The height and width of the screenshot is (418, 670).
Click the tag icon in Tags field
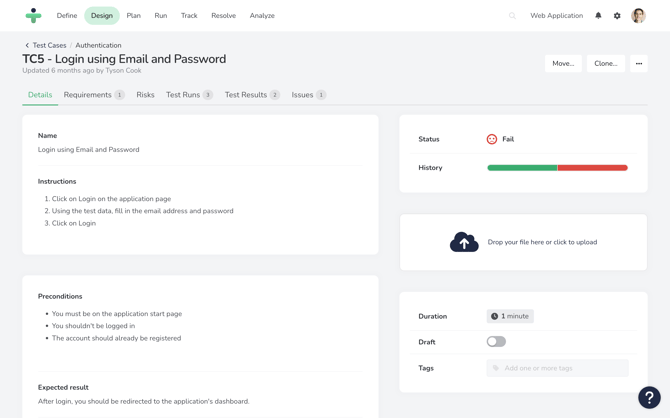click(496, 368)
